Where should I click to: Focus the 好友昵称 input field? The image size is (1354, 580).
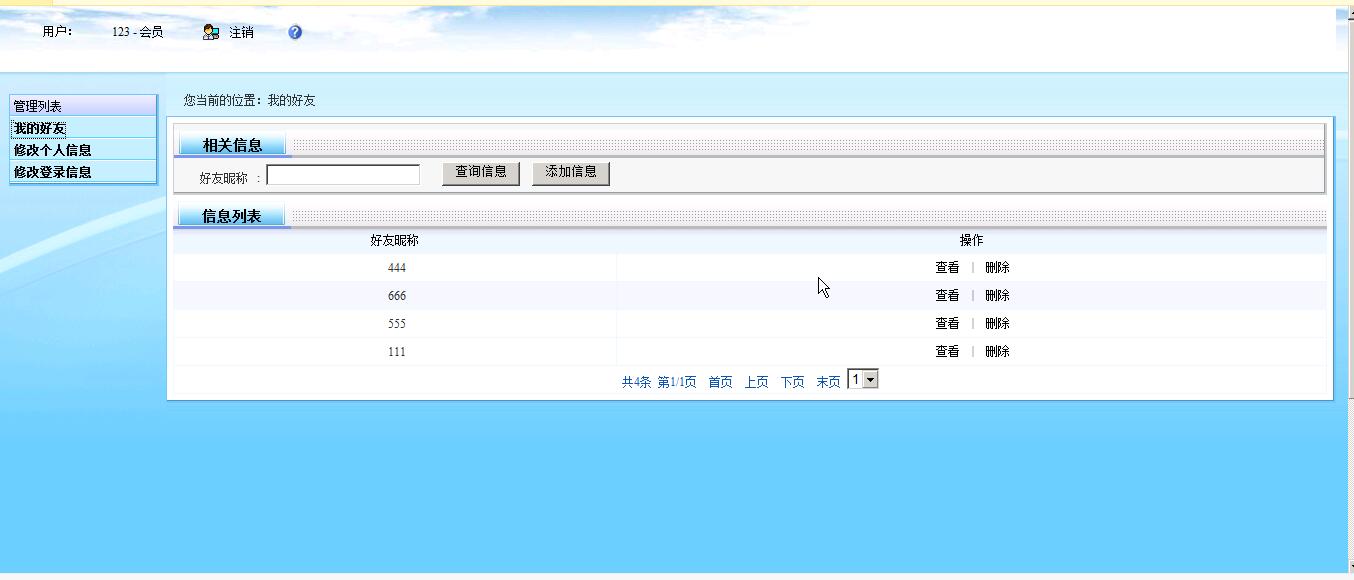tap(343, 175)
